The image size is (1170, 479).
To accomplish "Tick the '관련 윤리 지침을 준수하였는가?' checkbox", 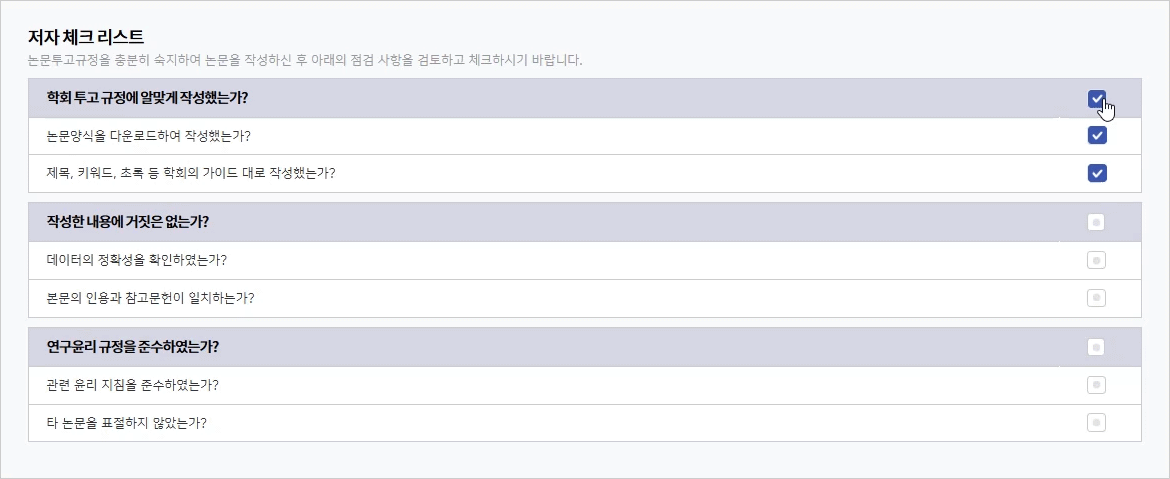I will coord(1096,385).
